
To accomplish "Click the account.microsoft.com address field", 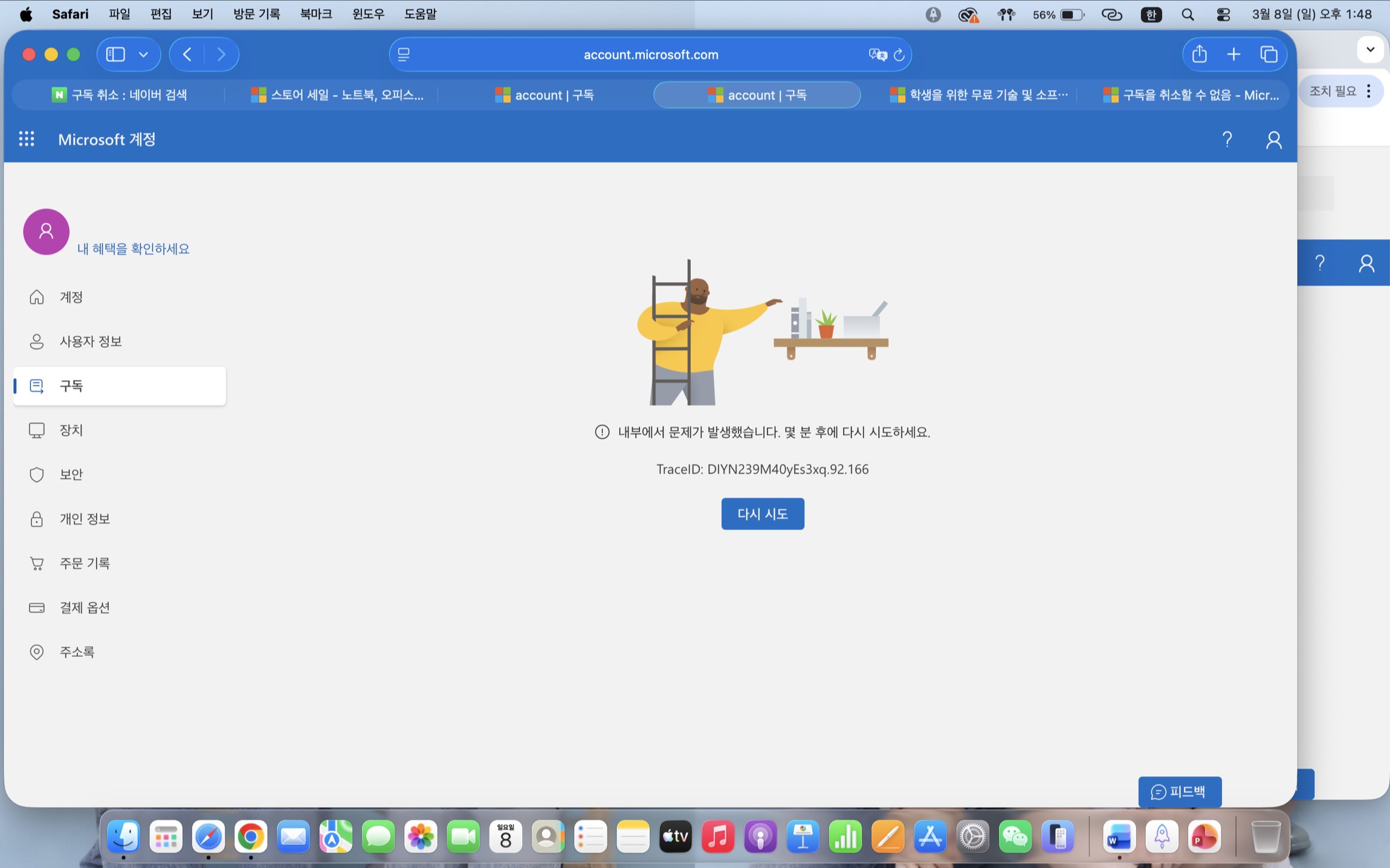I will [x=651, y=54].
